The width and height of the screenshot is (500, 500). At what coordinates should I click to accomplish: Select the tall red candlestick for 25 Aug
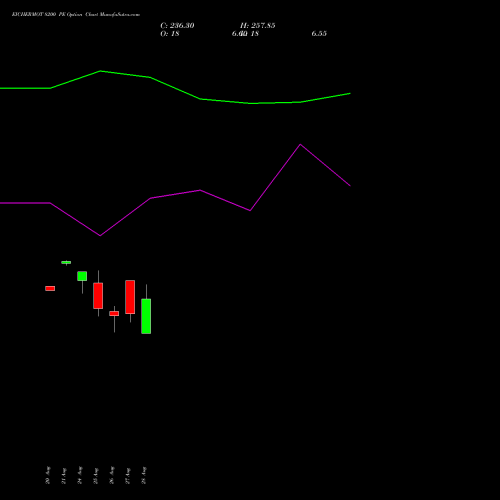(x=98, y=296)
